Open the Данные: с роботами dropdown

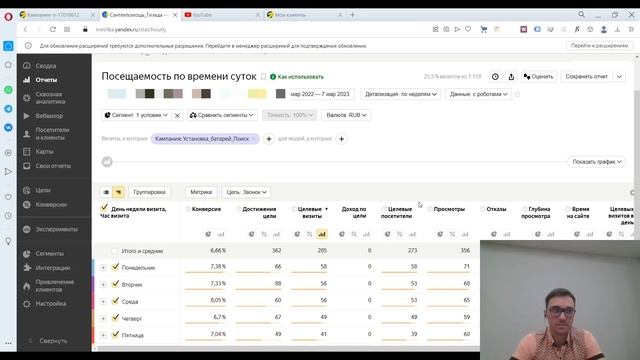pos(478,94)
